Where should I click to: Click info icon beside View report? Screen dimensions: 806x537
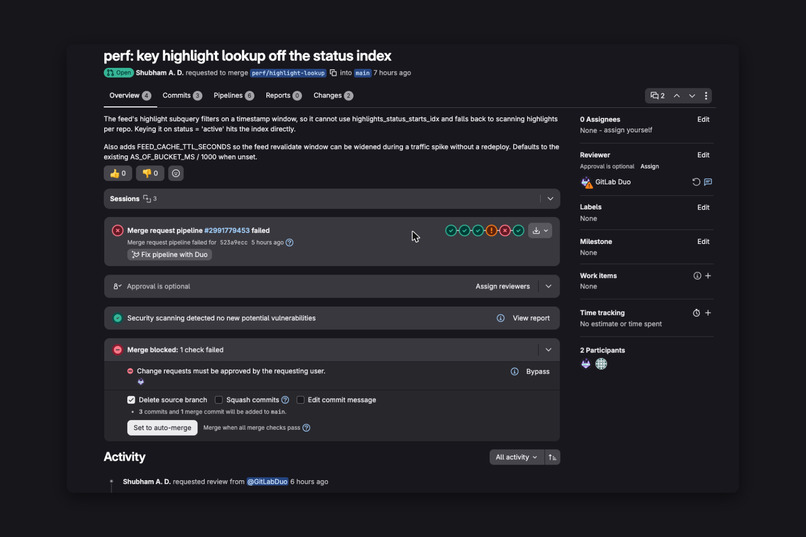coord(501,318)
